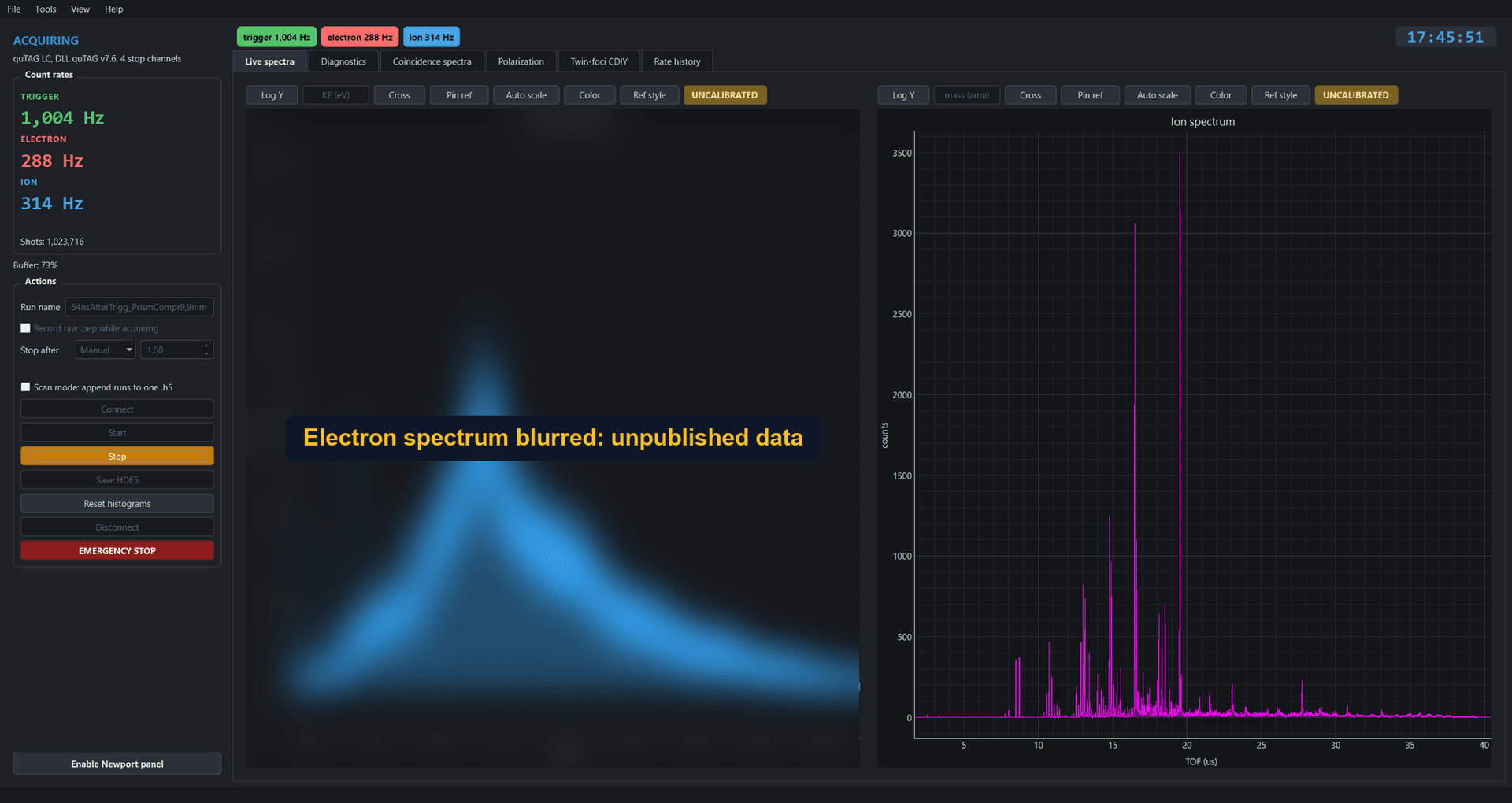1512x803 pixels.
Task: Enable Scan mode append runs checkbox
Action: click(x=26, y=387)
